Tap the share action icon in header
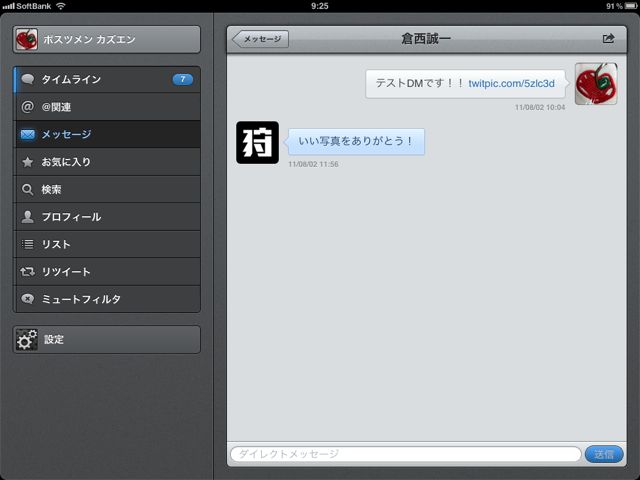 click(x=608, y=38)
